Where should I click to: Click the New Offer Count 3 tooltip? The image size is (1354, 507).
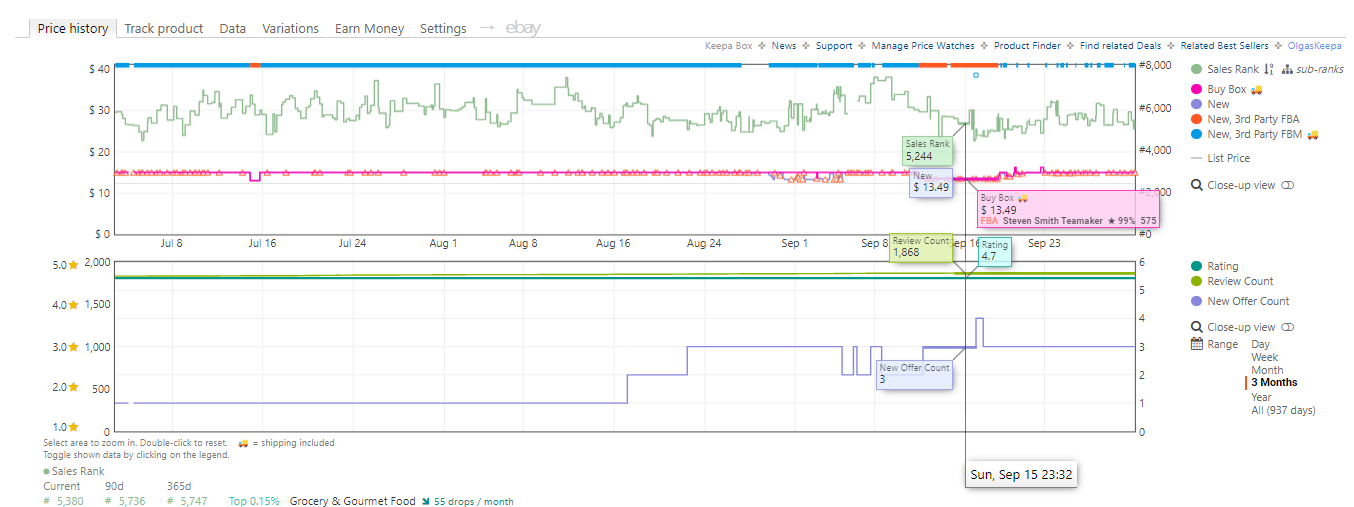pos(914,374)
